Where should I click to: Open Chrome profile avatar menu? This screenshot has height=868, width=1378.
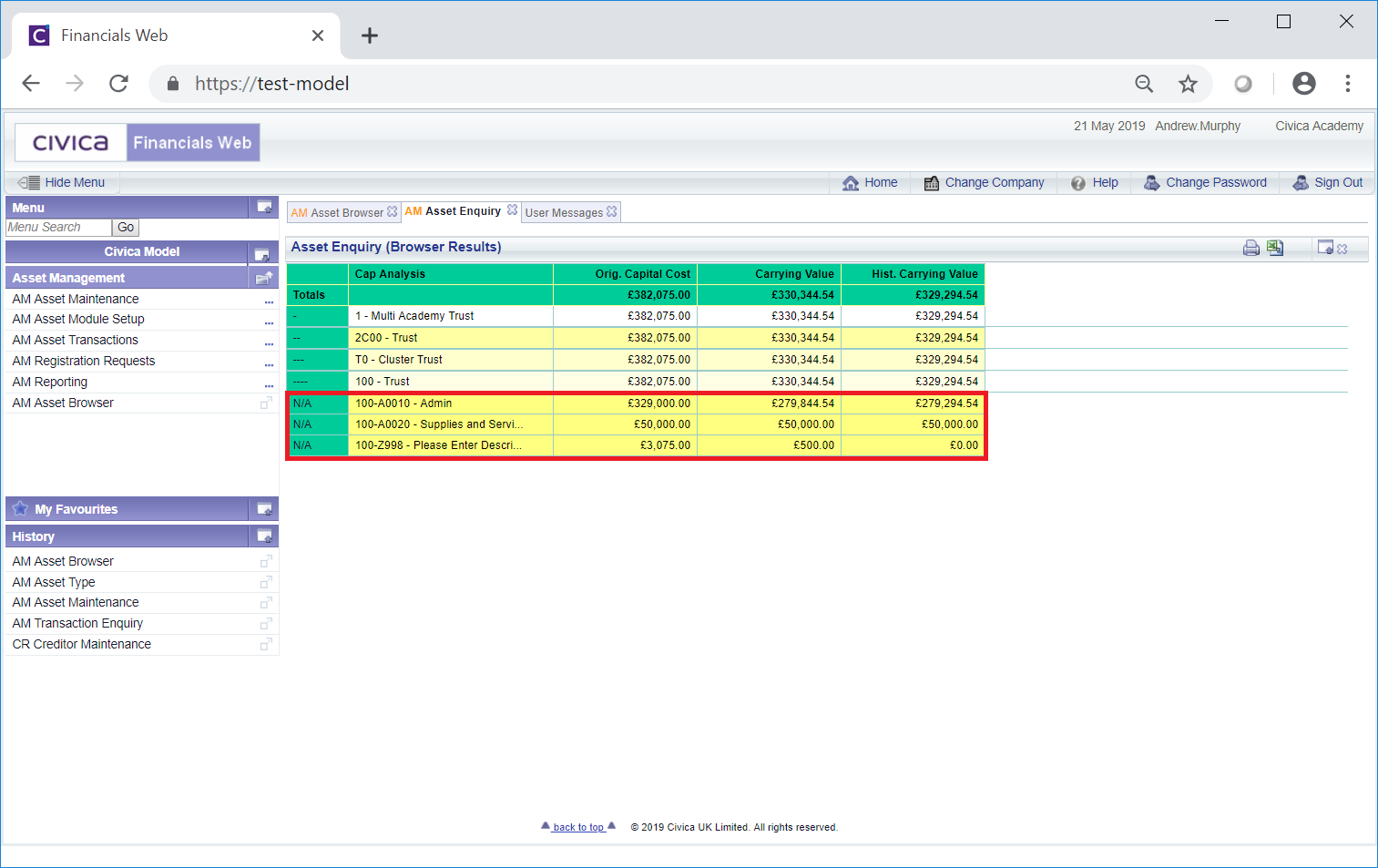pyautogui.click(x=1304, y=84)
